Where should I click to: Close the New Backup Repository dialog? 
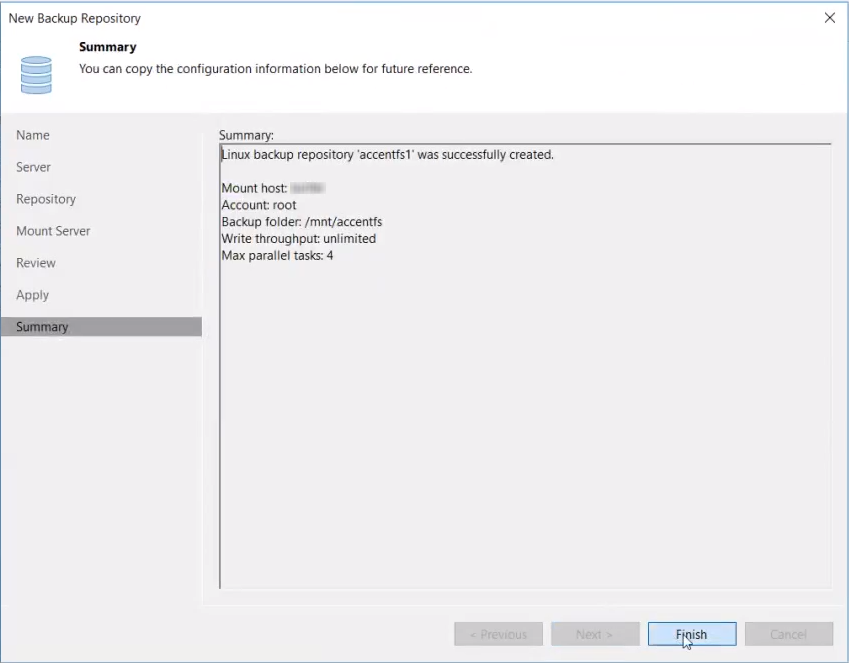(x=829, y=18)
